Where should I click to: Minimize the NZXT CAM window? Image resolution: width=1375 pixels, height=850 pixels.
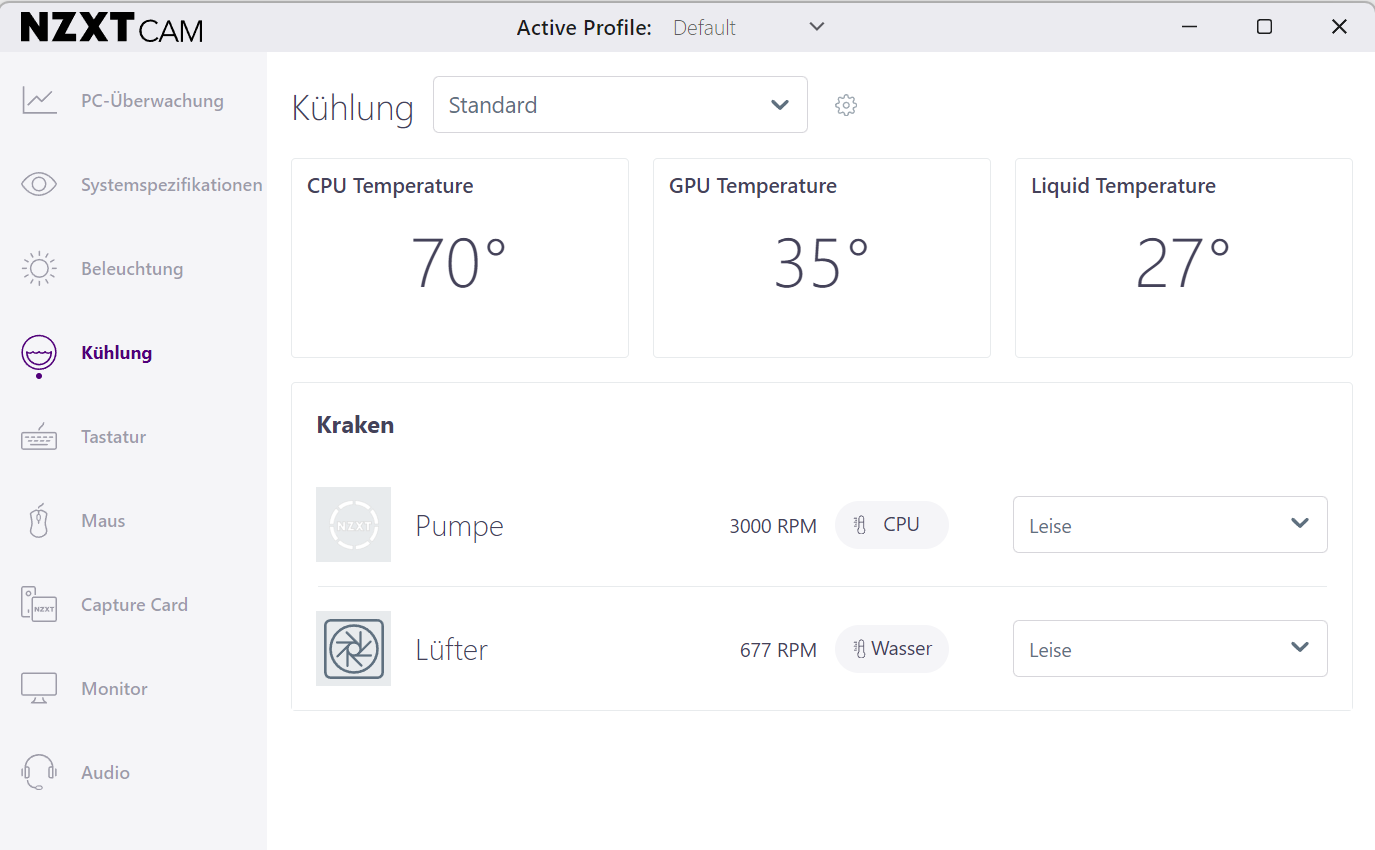click(1189, 27)
